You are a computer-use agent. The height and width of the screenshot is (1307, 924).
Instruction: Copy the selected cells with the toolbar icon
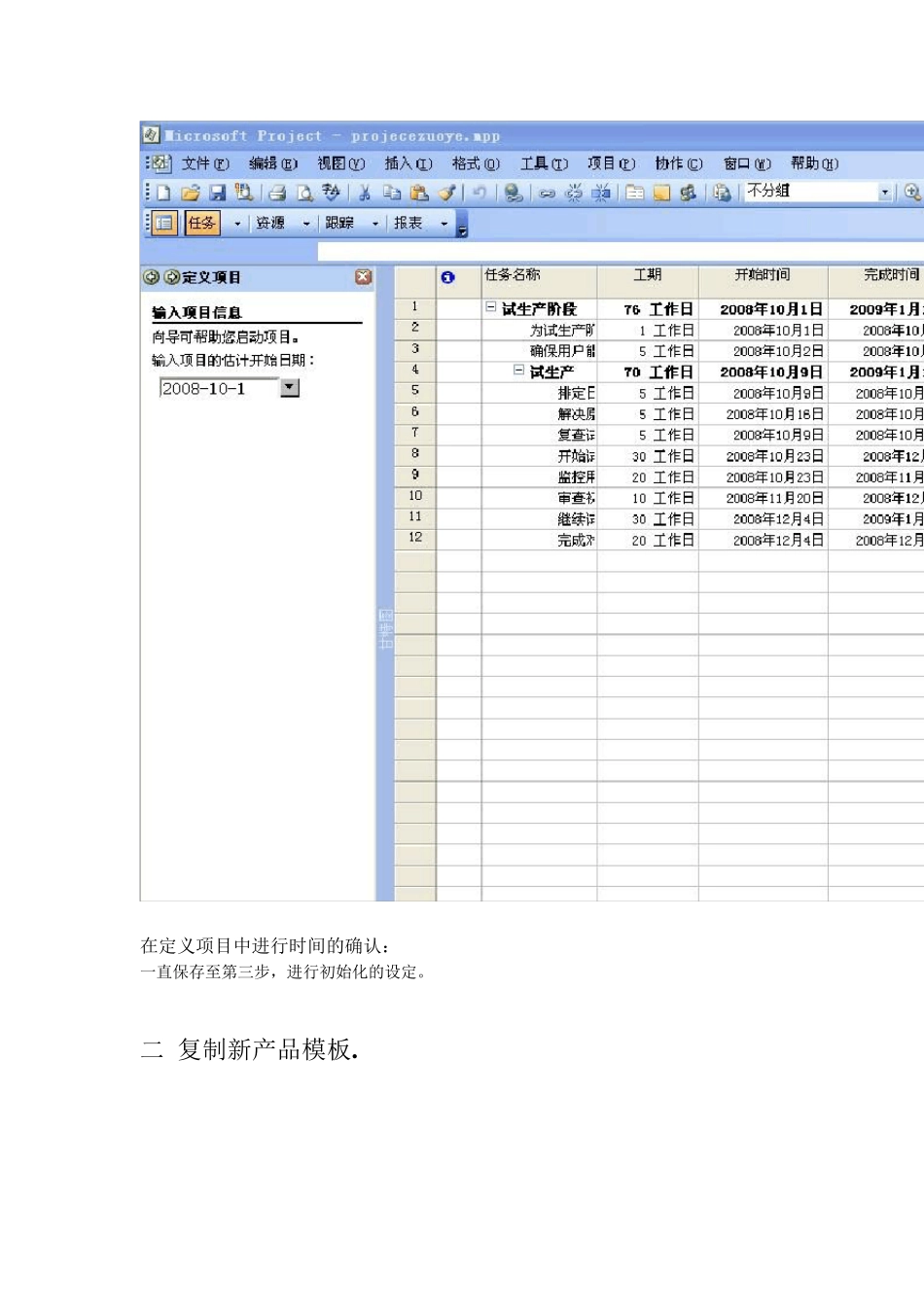click(x=392, y=193)
